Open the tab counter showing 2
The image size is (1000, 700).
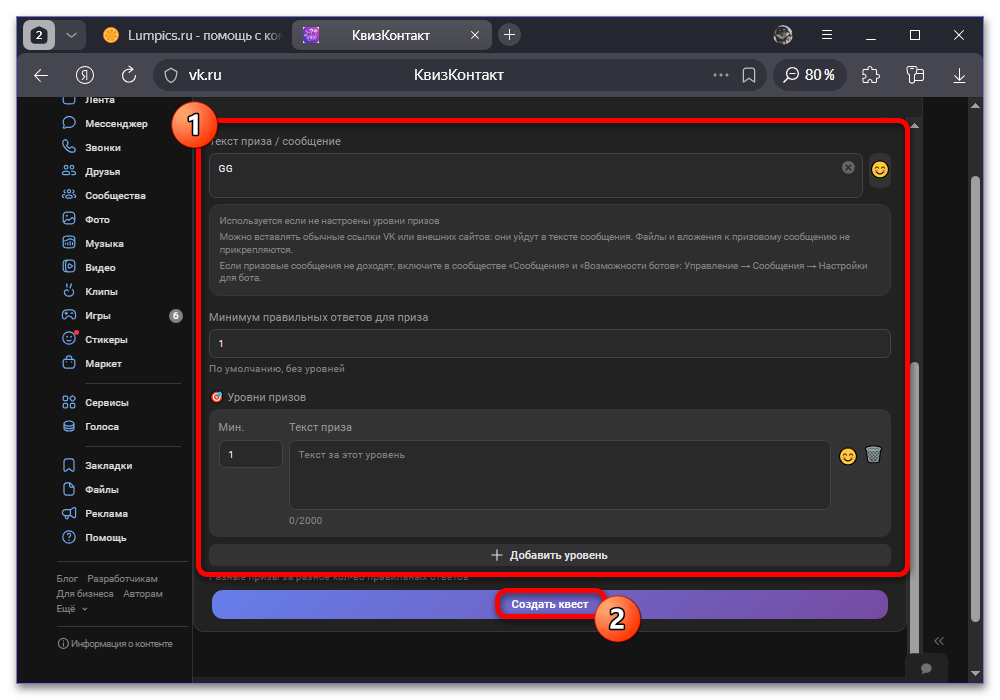point(39,35)
